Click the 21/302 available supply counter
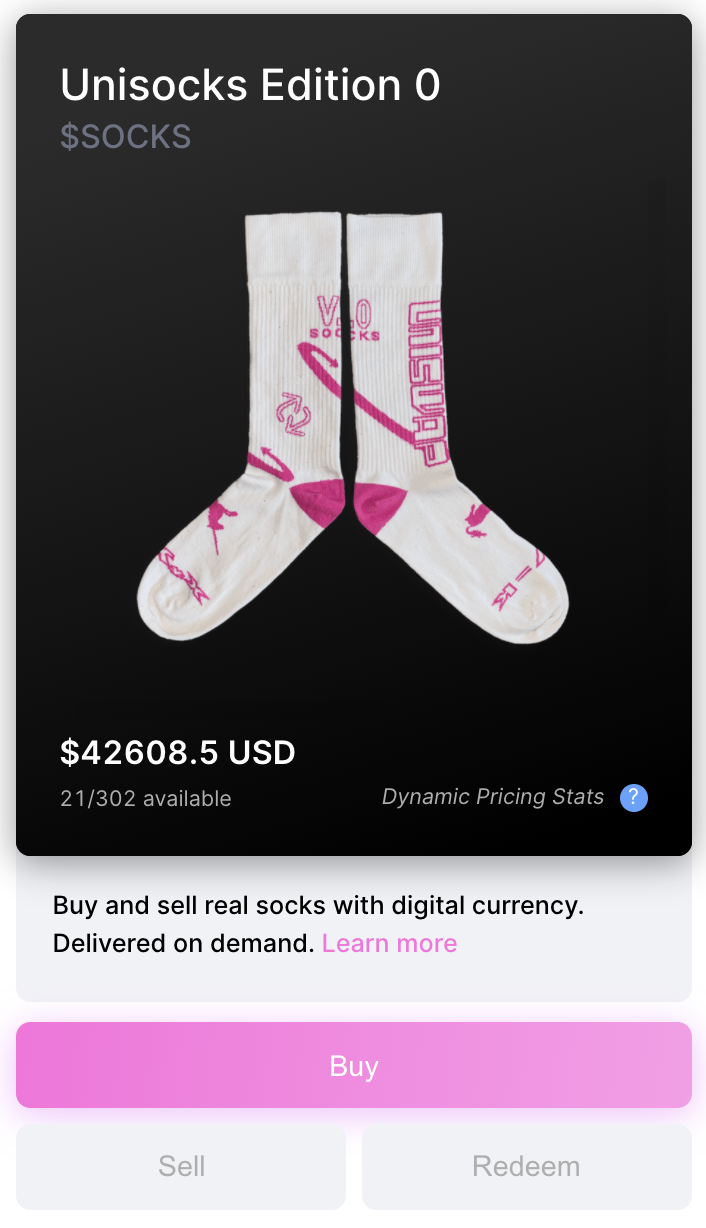The width and height of the screenshot is (706, 1228). pos(145,798)
